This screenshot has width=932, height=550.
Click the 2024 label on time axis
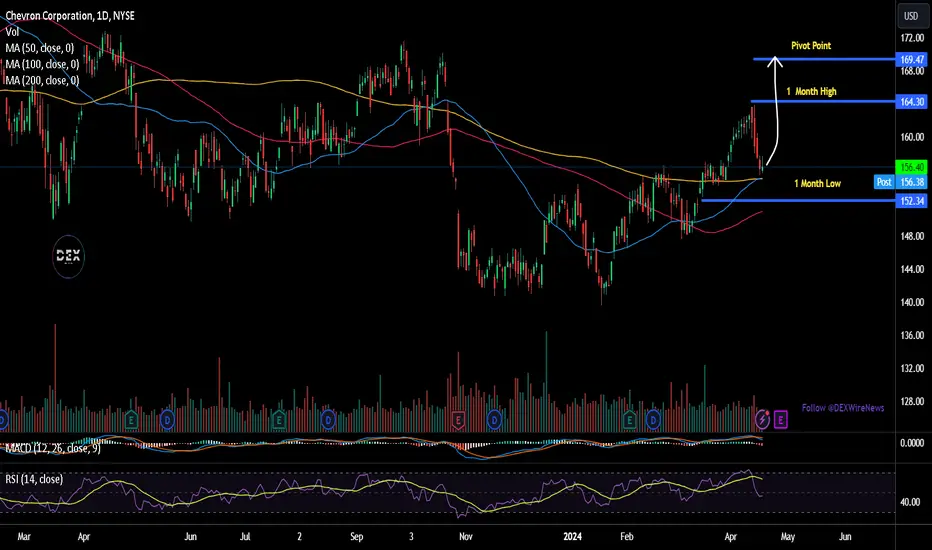(572, 536)
